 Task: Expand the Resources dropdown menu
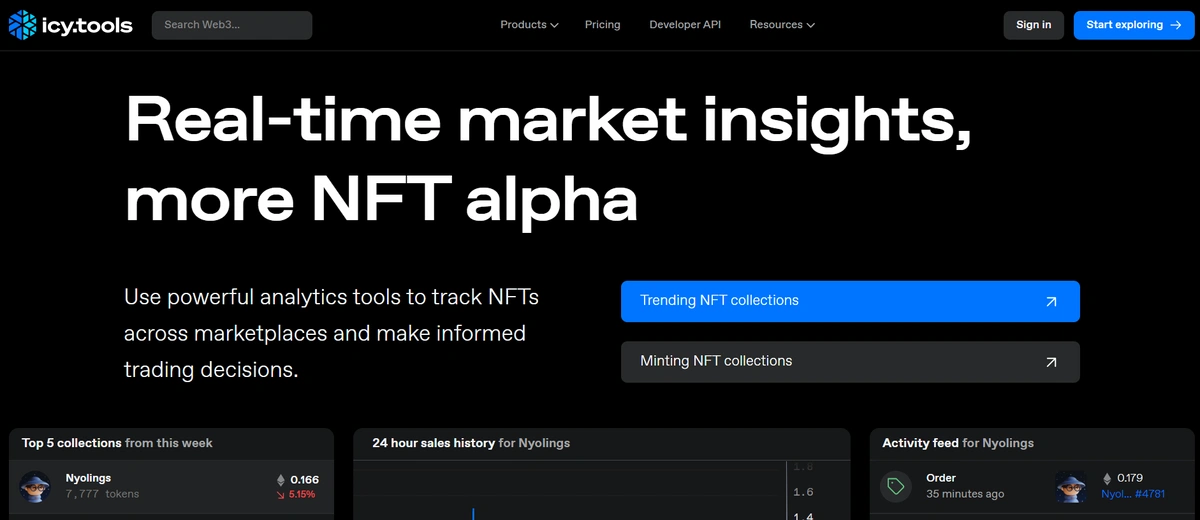(x=781, y=25)
